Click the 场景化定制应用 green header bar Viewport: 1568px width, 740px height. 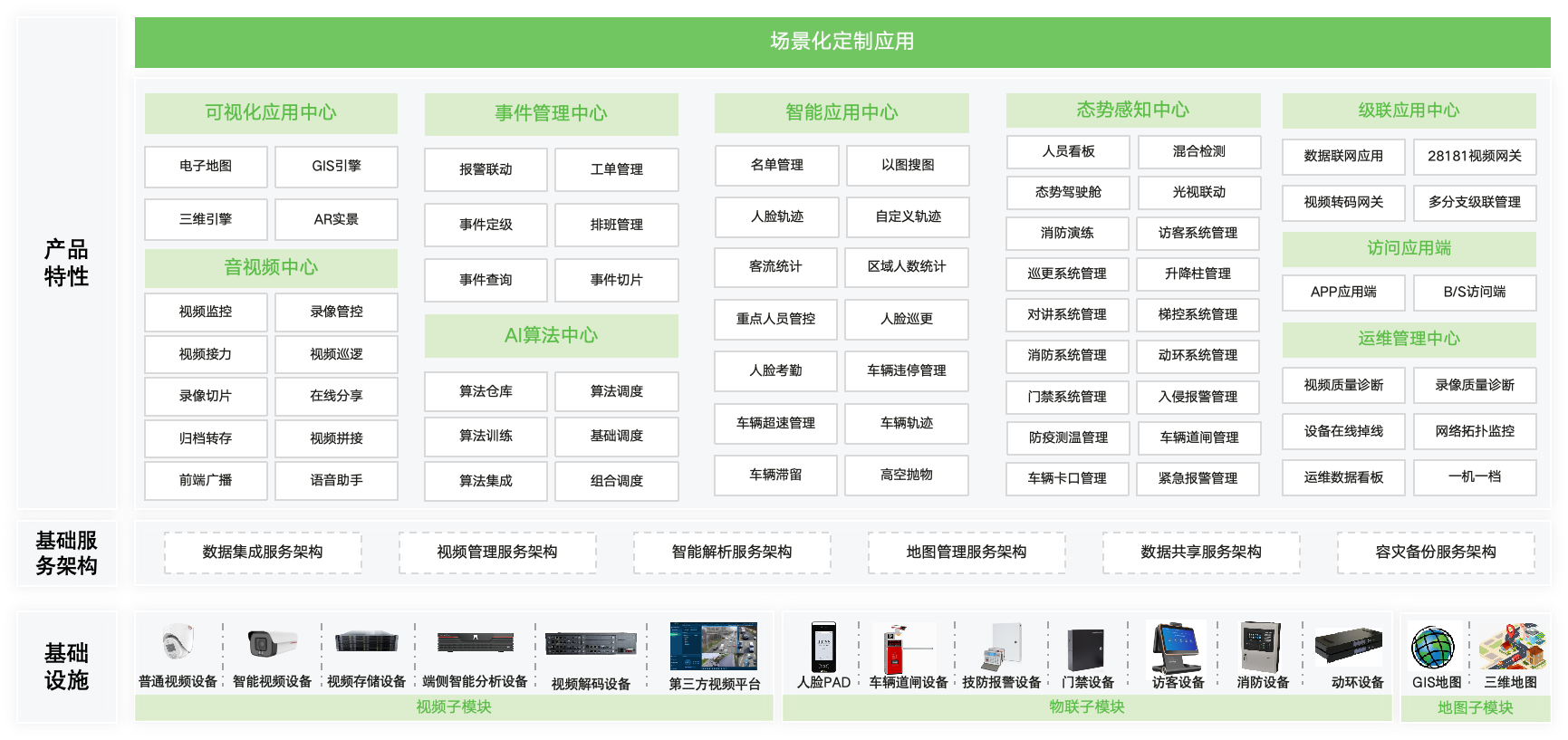pyautogui.click(x=842, y=42)
